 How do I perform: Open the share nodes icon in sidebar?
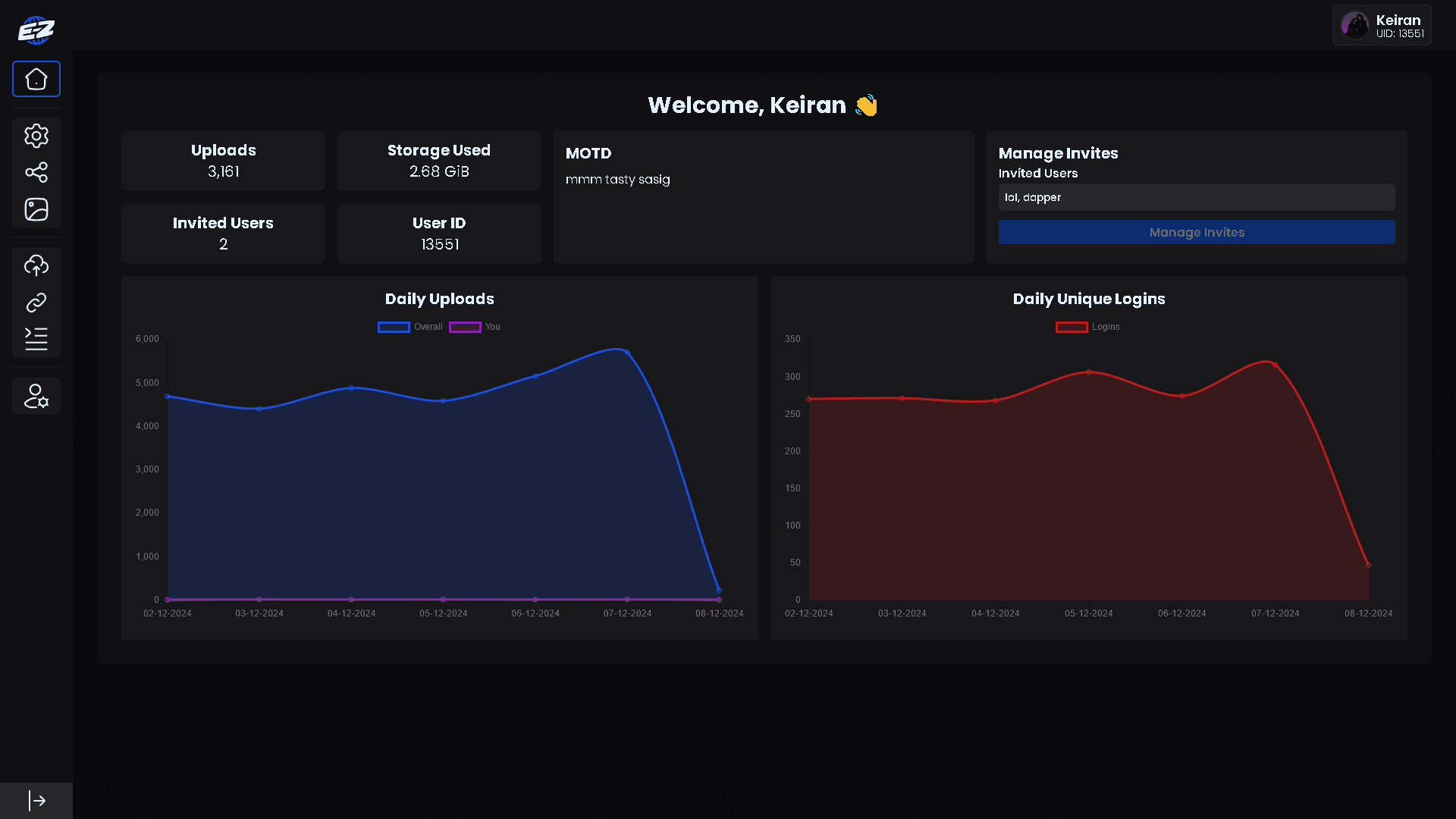click(36, 172)
